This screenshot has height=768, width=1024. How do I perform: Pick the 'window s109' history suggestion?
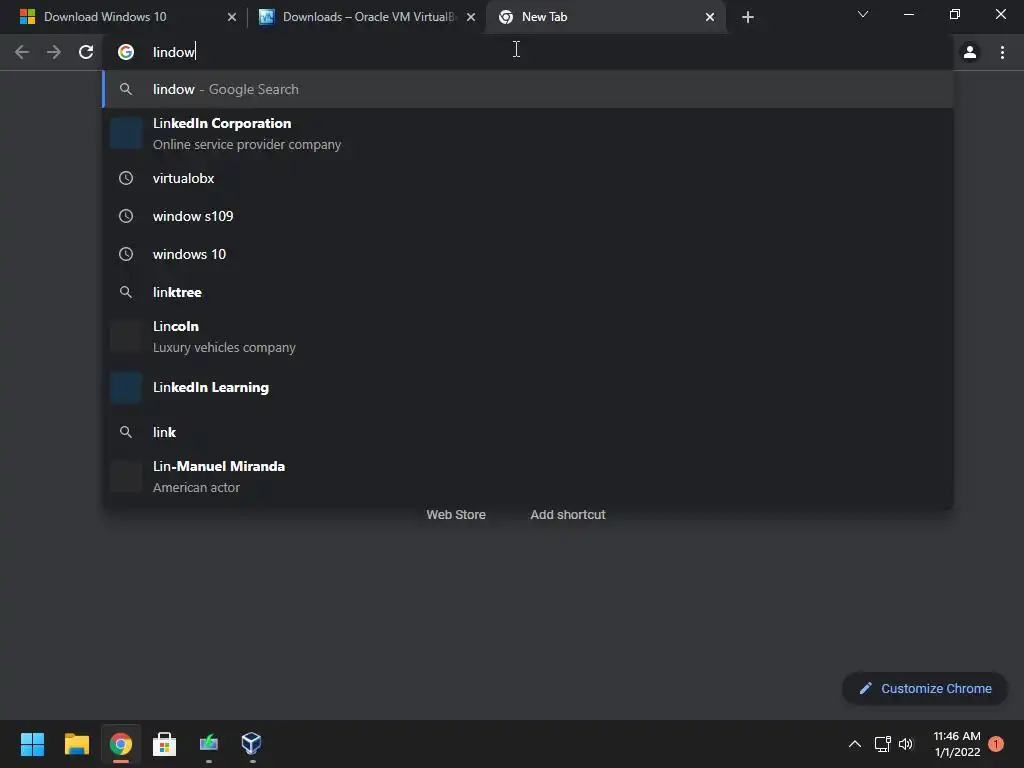(528, 216)
